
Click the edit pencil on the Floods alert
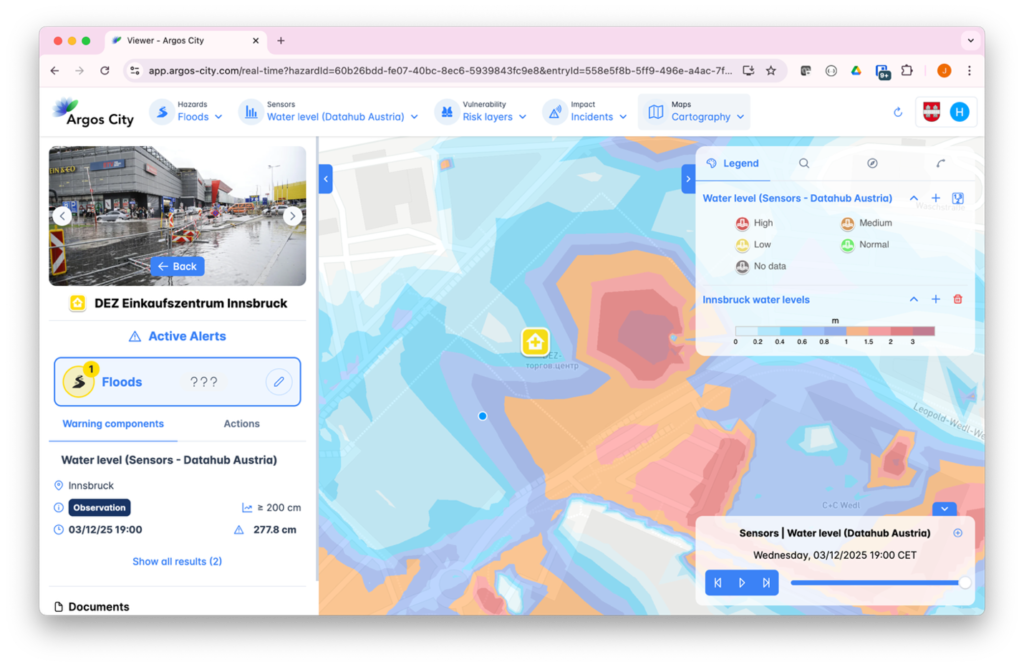[279, 382]
